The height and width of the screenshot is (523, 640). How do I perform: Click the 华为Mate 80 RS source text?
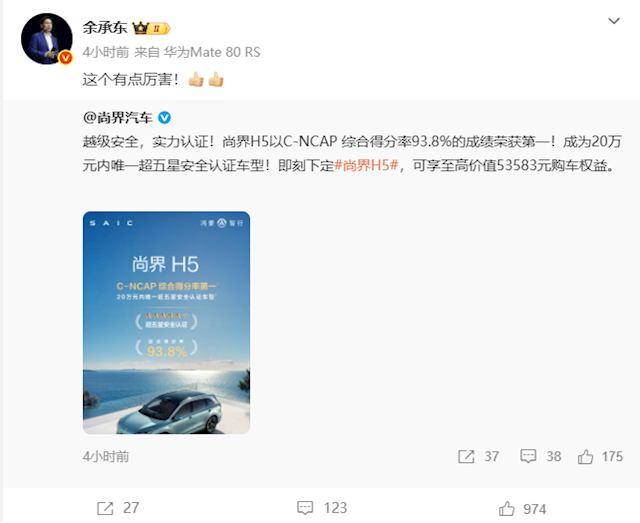pyautogui.click(x=212, y=52)
